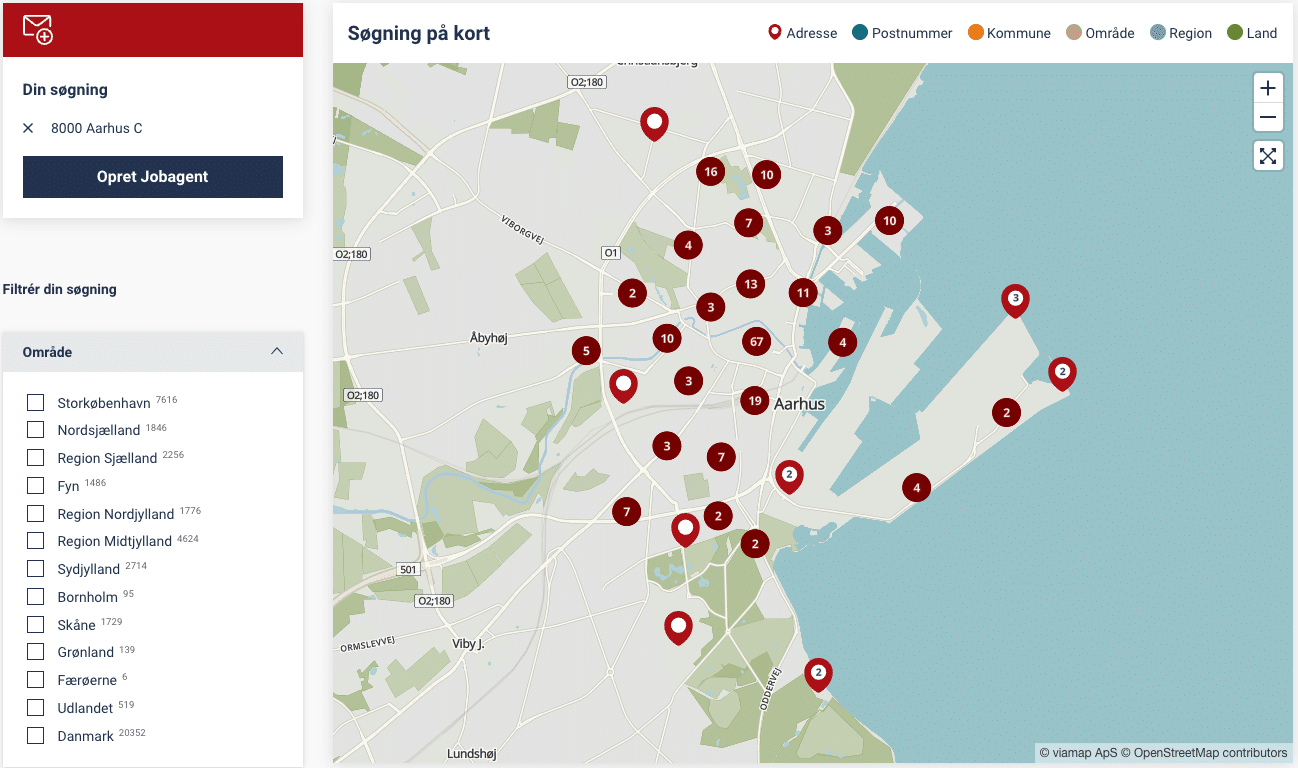Click the red pin marker near Viby J.

[678, 625]
